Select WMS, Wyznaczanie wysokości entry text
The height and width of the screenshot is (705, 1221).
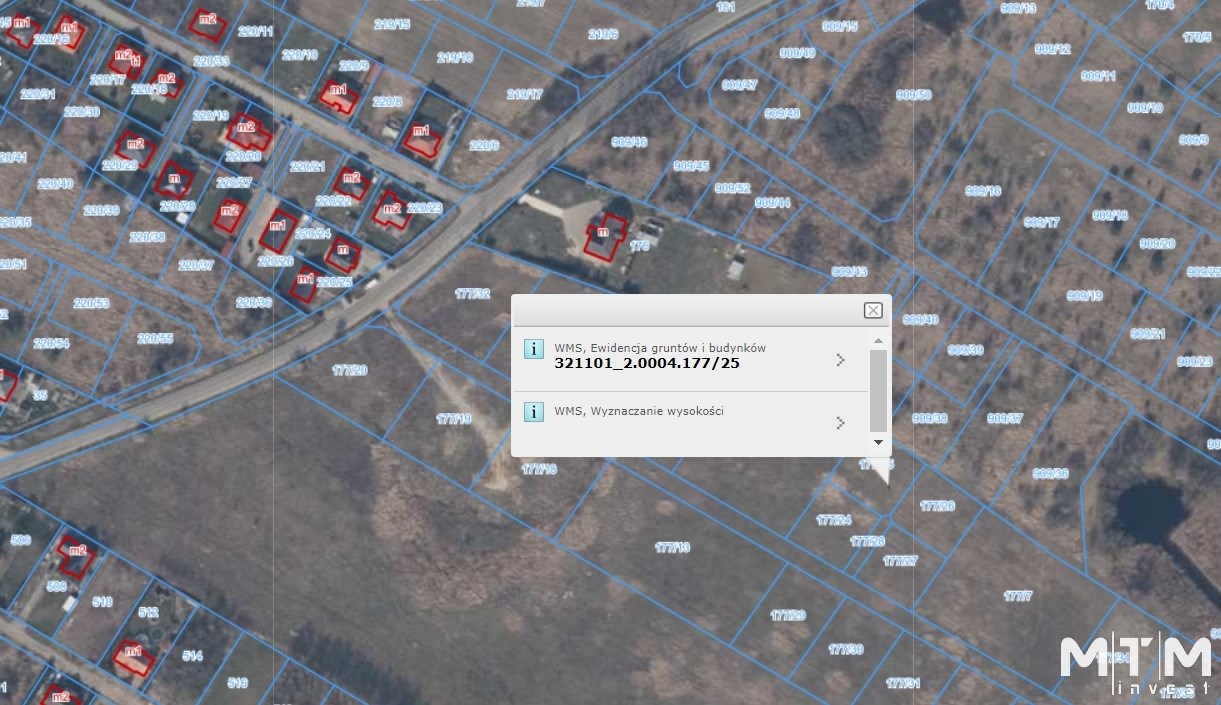point(639,410)
